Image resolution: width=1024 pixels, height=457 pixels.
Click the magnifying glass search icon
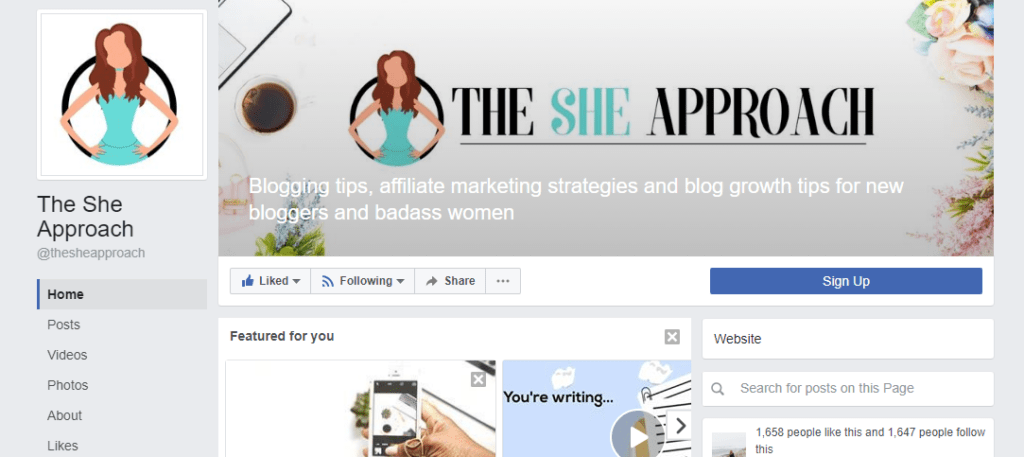click(718, 389)
